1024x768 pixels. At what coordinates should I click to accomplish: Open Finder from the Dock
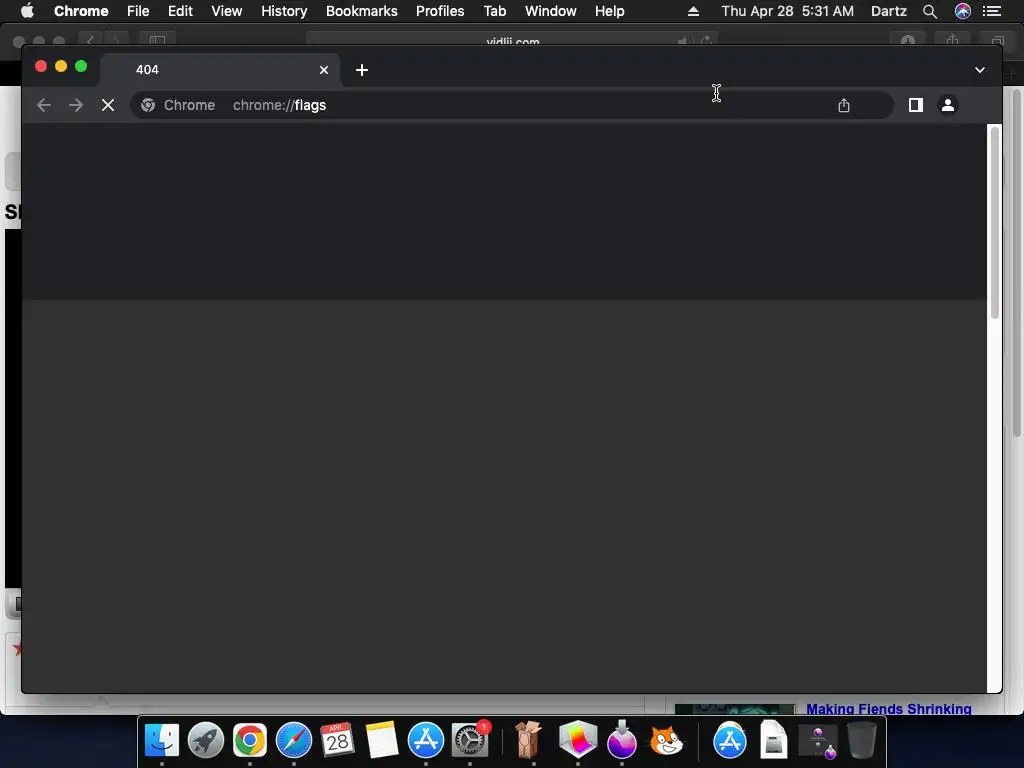pyautogui.click(x=161, y=741)
